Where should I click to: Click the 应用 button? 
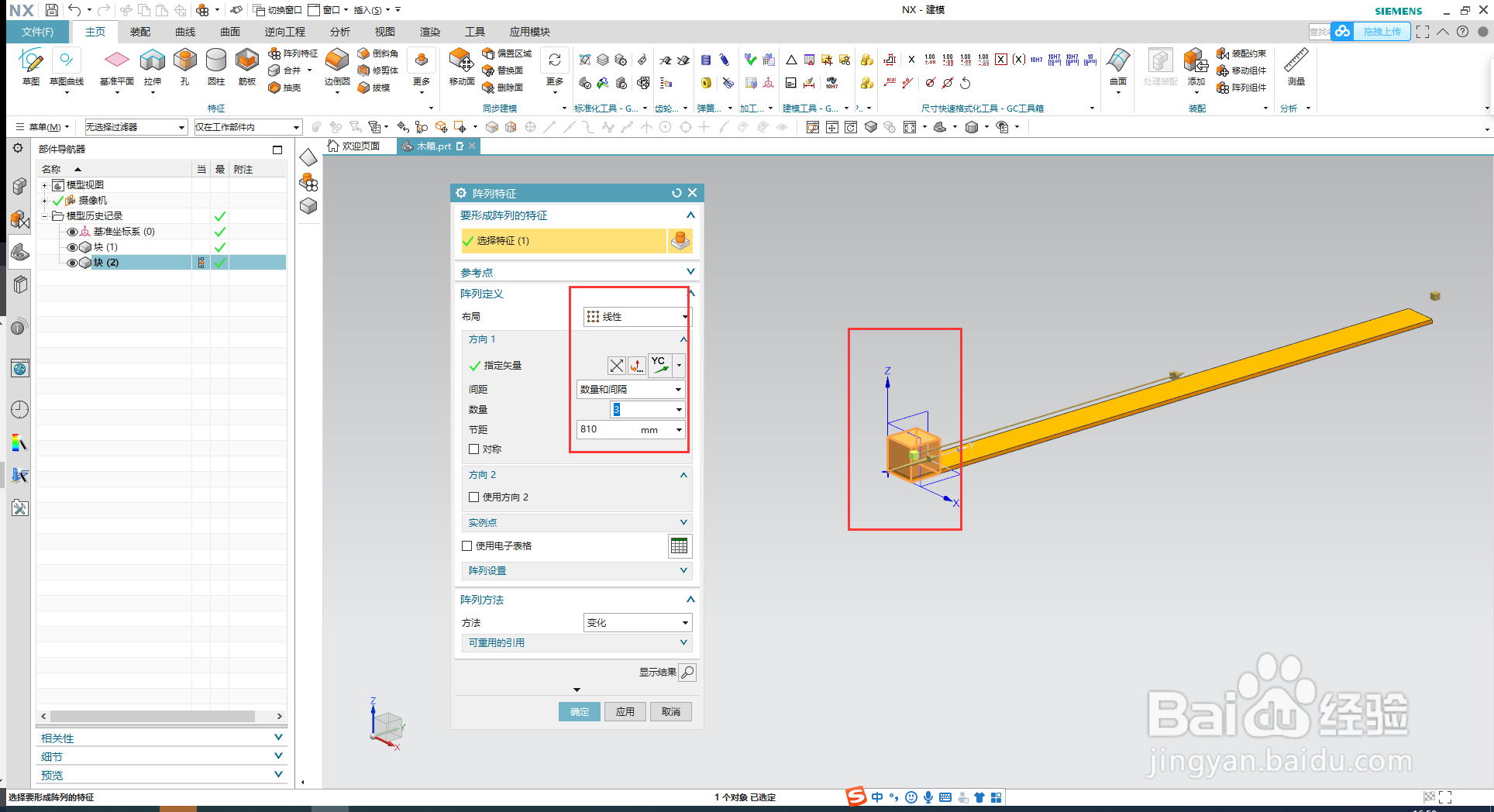point(625,711)
